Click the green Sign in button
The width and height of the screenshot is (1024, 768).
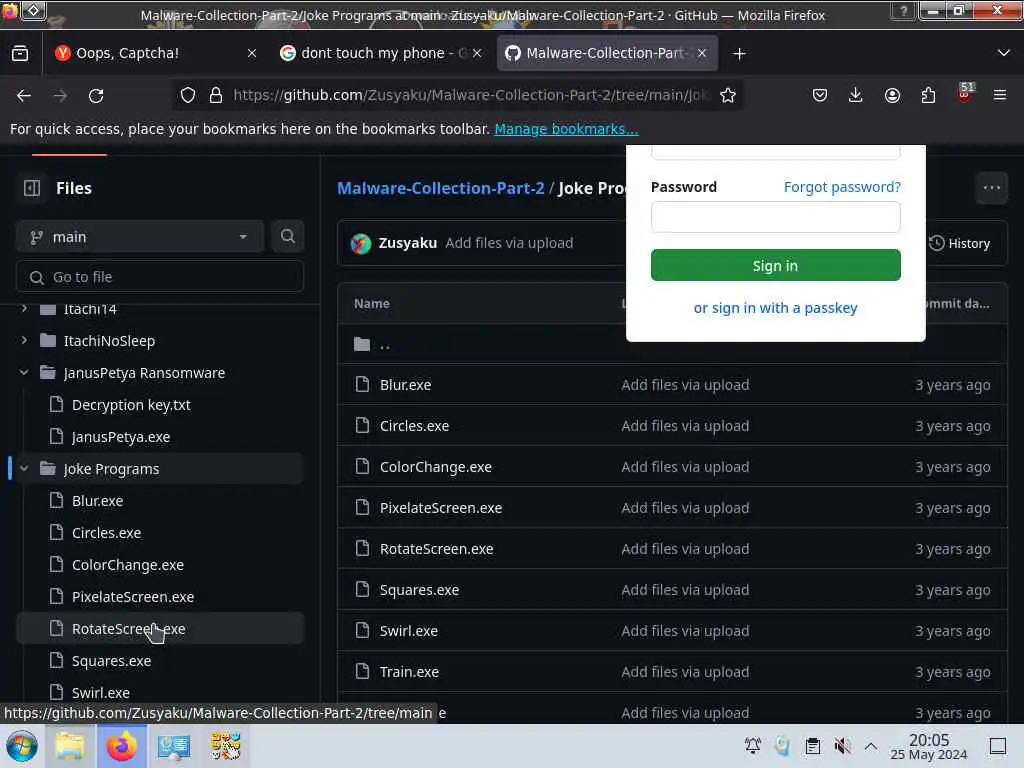coord(775,265)
